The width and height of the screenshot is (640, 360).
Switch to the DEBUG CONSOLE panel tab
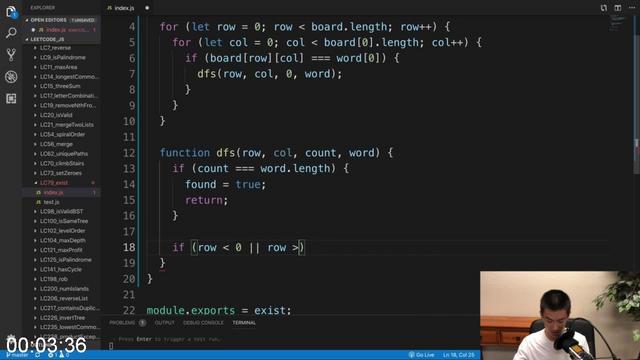click(x=203, y=323)
